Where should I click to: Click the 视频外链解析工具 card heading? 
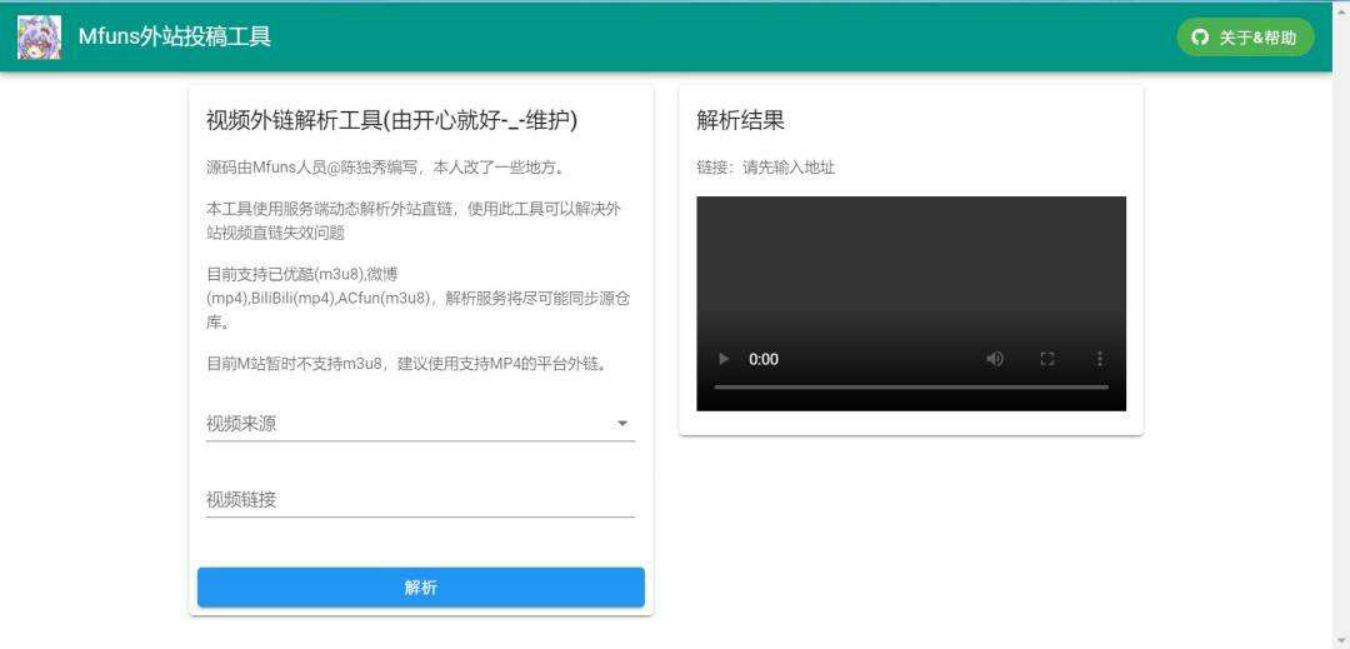pos(392,121)
